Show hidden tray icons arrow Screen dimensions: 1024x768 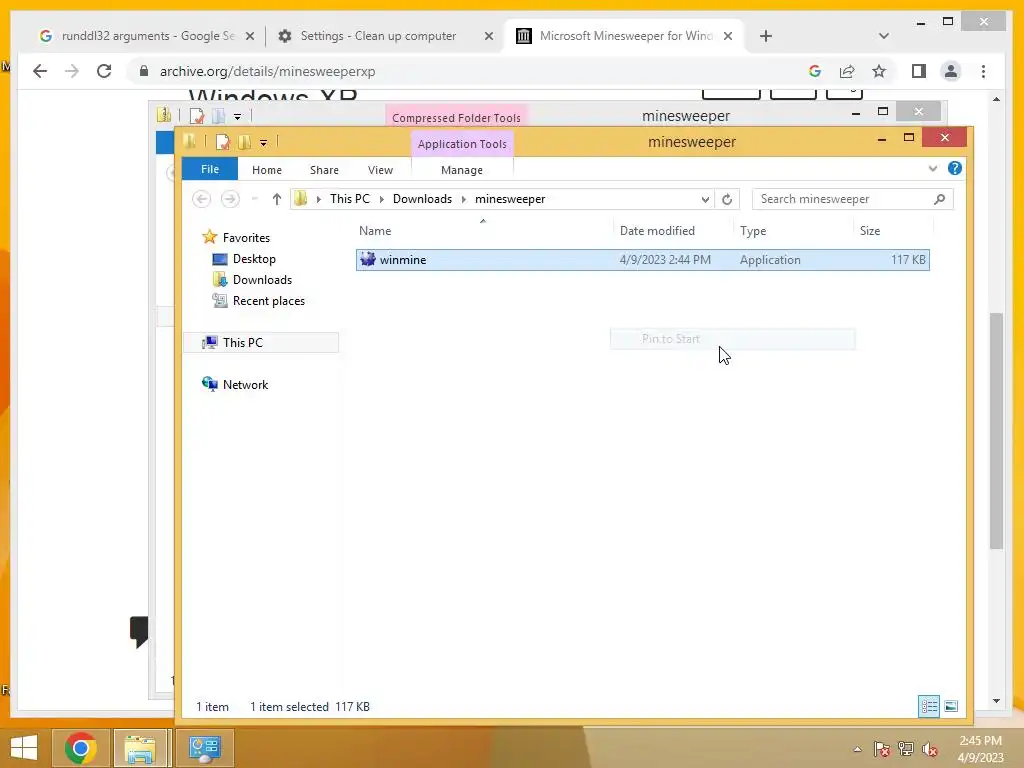[x=857, y=749]
